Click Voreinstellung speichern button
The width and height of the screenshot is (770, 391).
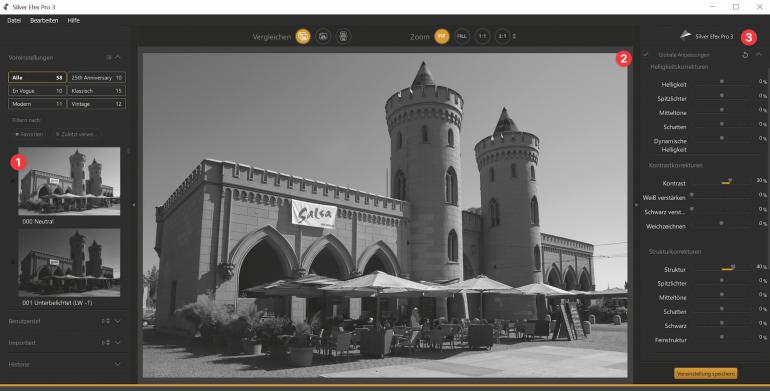[x=706, y=374]
